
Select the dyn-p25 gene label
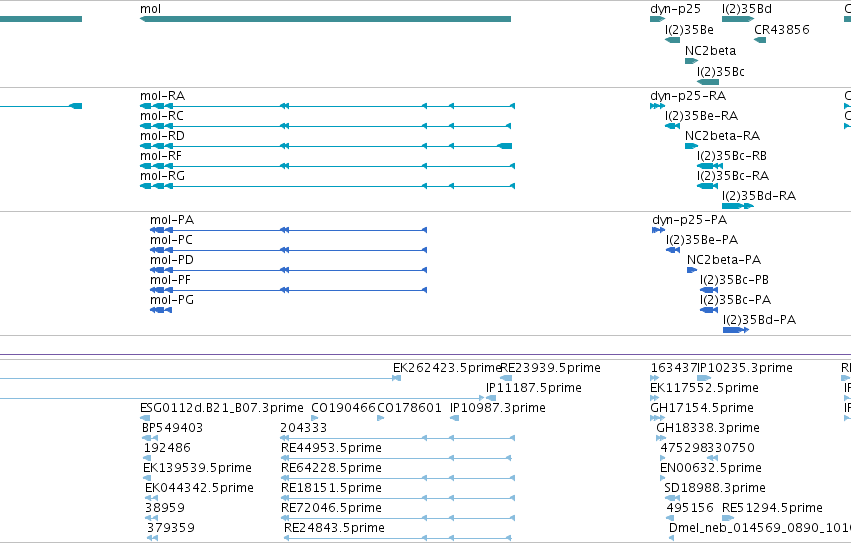coord(675,9)
